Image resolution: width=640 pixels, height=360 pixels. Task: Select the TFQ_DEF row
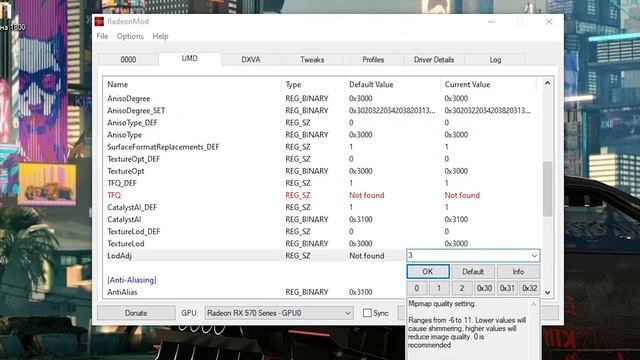pyautogui.click(x=322, y=183)
